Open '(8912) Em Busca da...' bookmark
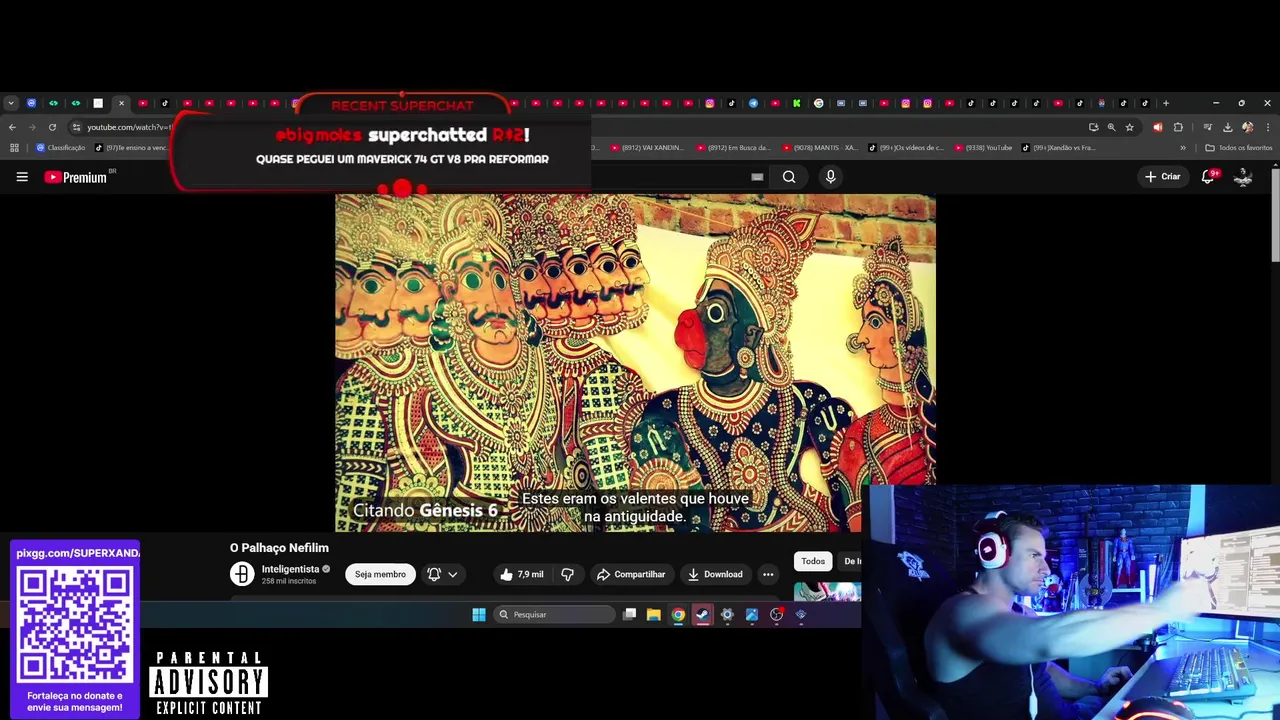Screen dimensions: 1280x720 [x=733, y=148]
